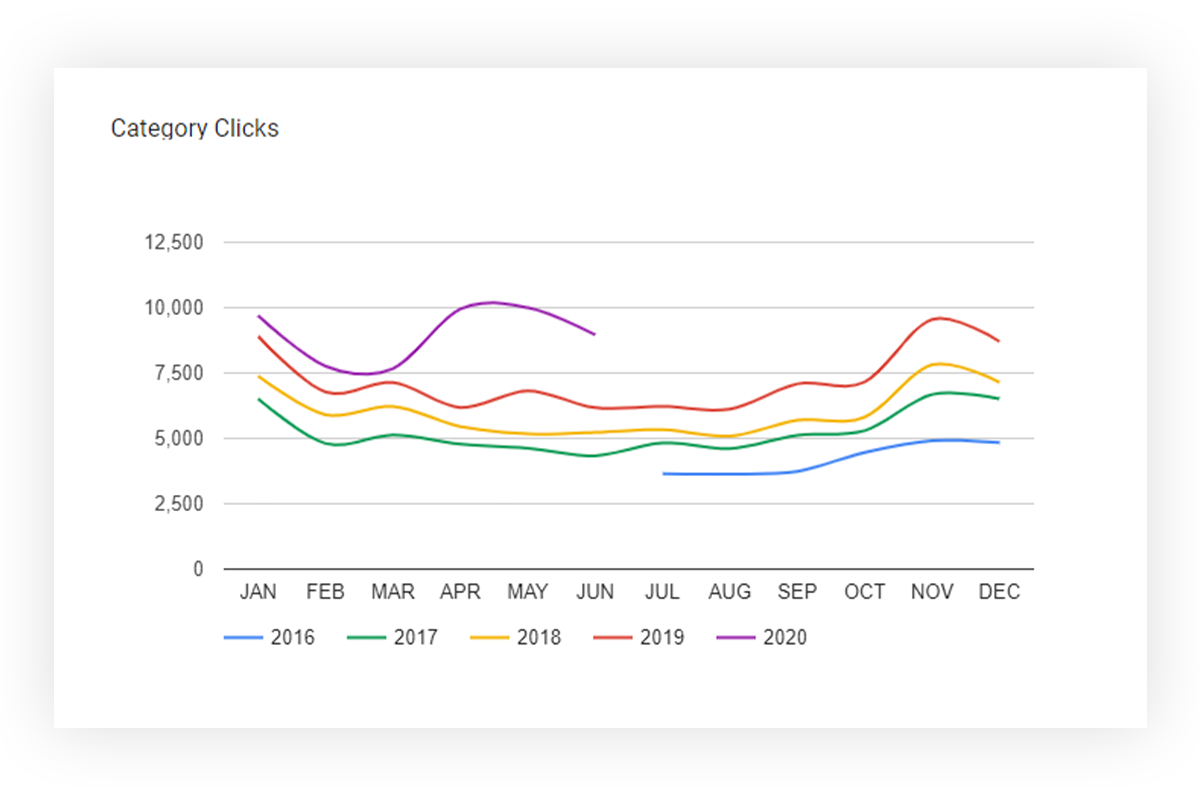Viewport: 1200px width, 801px height.
Task: Click the DEC month axis label
Action: click(999, 592)
